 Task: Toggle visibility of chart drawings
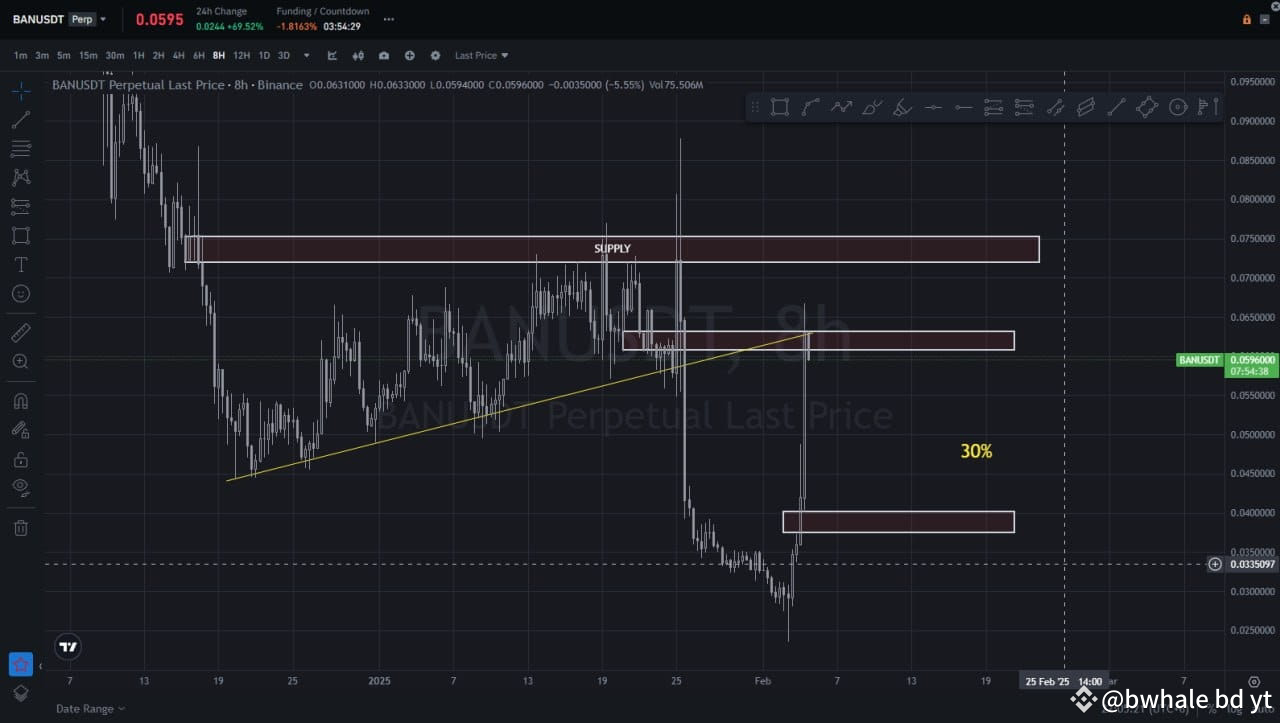pos(20,487)
